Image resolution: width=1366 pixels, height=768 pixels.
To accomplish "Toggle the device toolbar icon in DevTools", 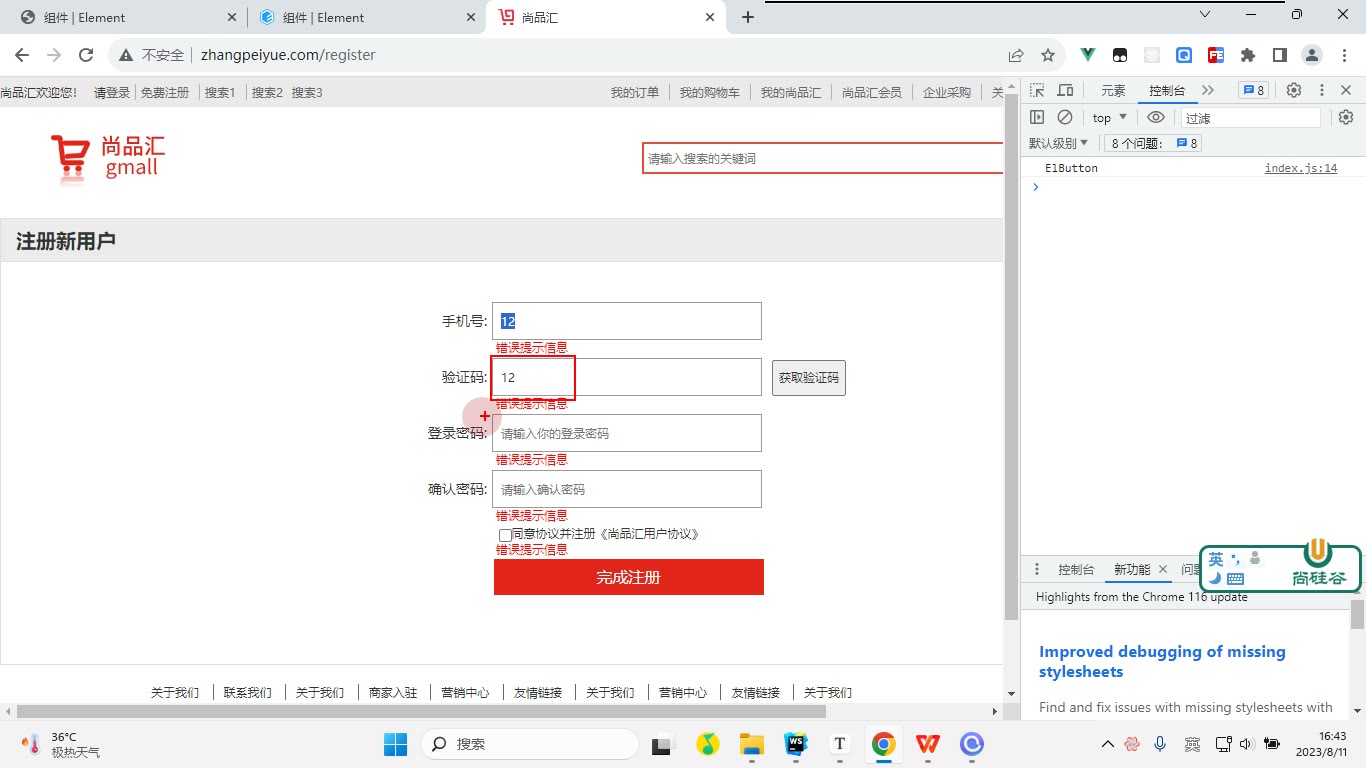I will (1065, 90).
